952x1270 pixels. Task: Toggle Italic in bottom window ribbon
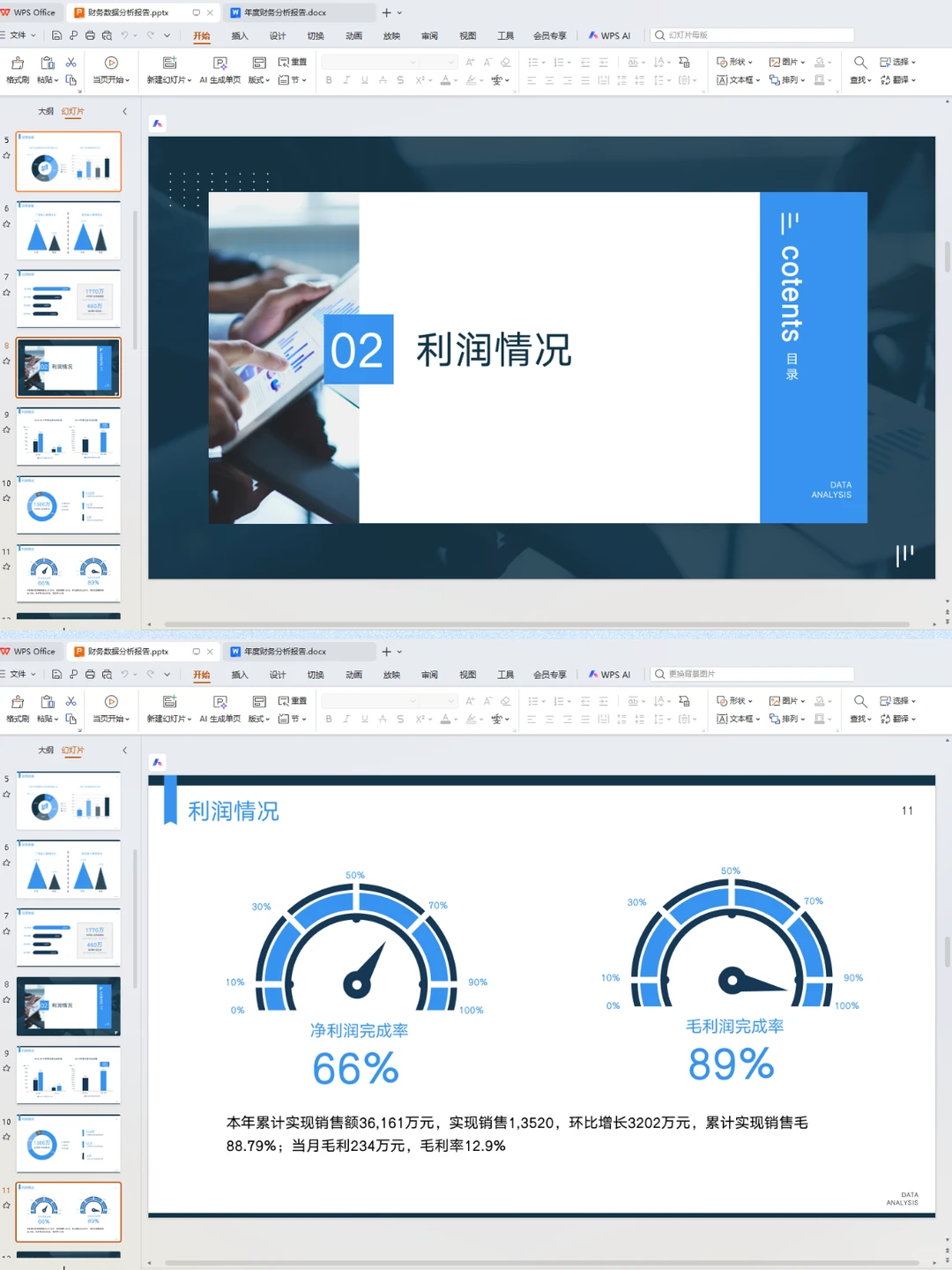[346, 719]
